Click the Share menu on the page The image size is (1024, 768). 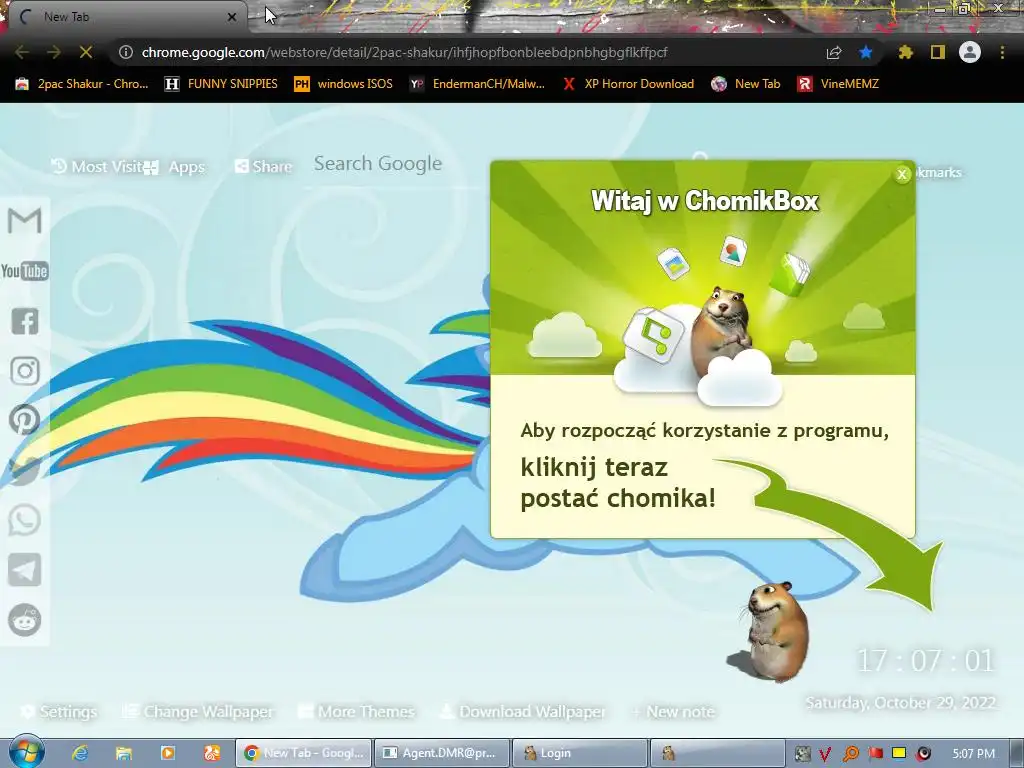point(263,167)
